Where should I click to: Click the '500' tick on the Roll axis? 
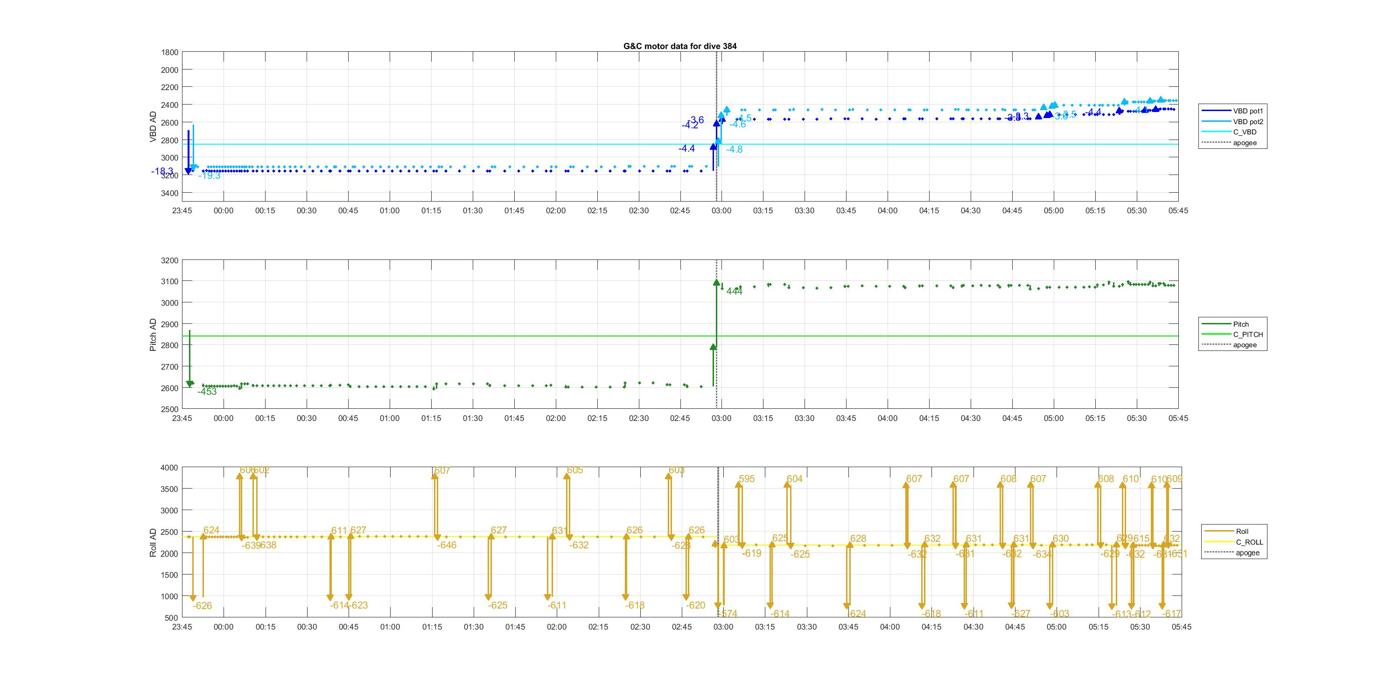click(172, 617)
